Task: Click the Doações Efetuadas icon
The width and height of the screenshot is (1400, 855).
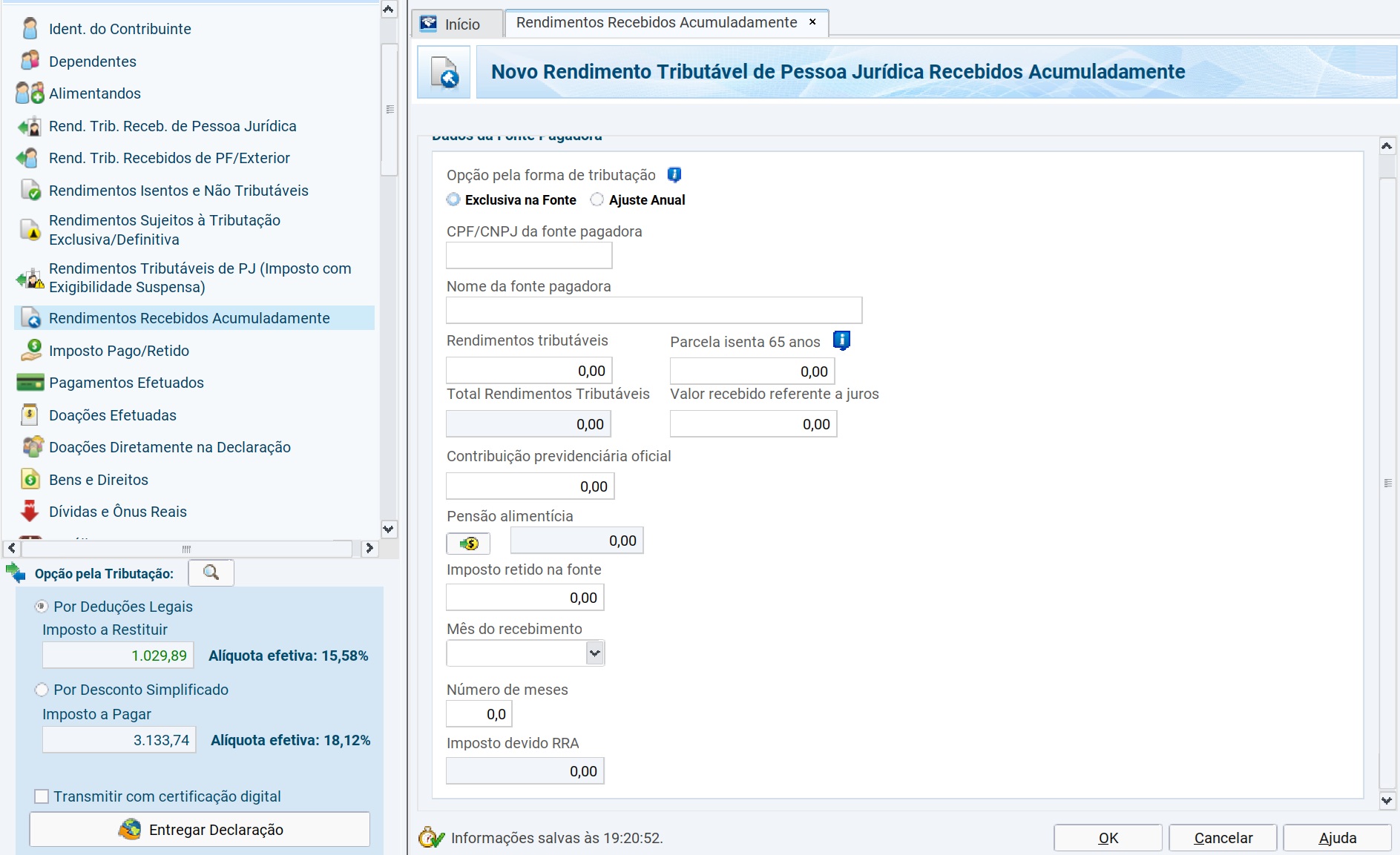Action: (30, 415)
